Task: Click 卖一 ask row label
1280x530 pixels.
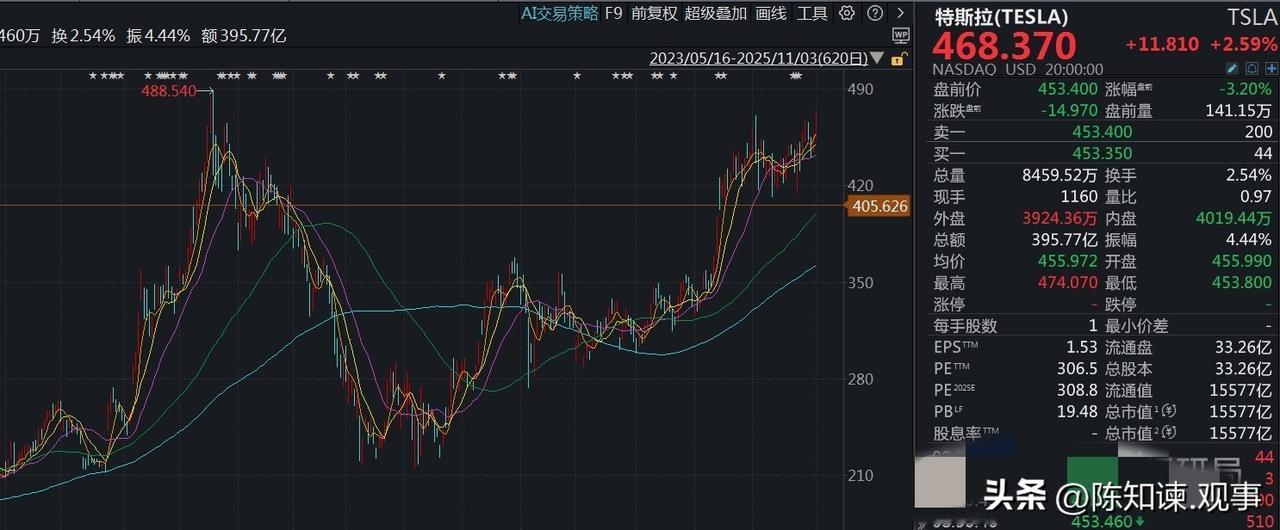Action: (x=950, y=132)
